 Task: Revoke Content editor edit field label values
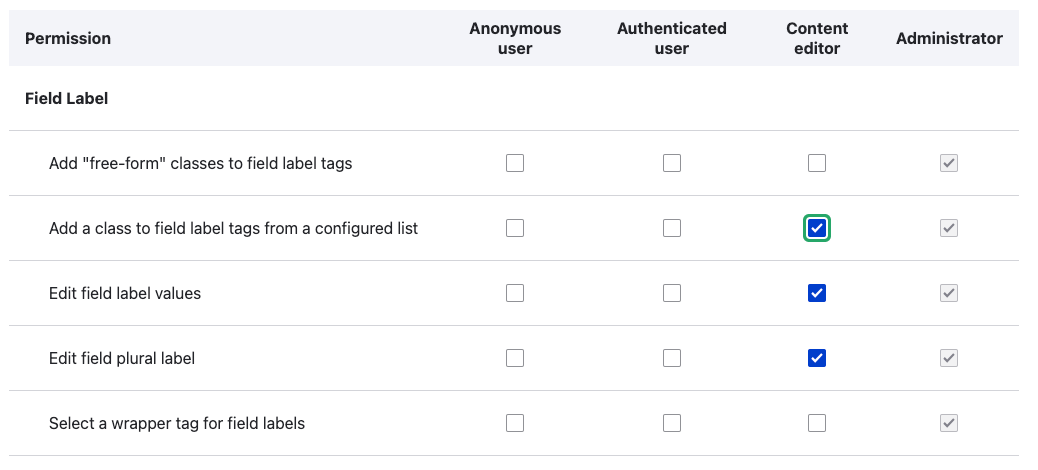816,293
